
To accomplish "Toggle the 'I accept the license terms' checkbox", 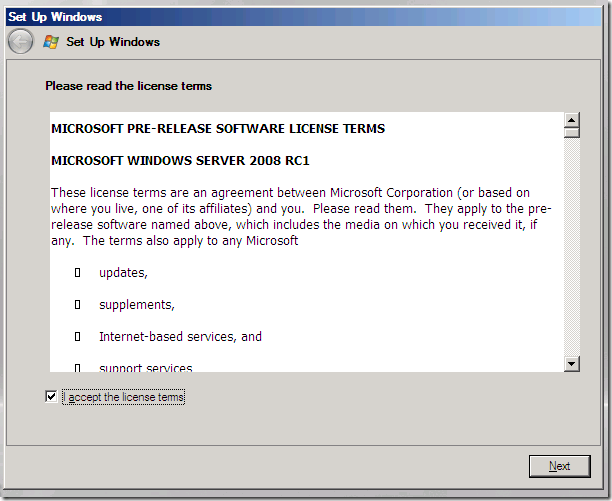I will (51, 397).
